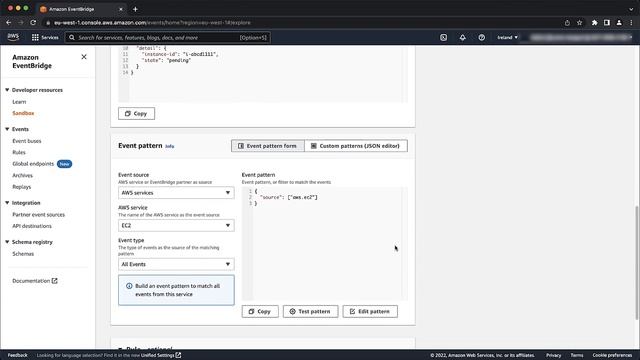Open the AWS service EC2 dropdown
640x360 pixels.
tap(176, 225)
